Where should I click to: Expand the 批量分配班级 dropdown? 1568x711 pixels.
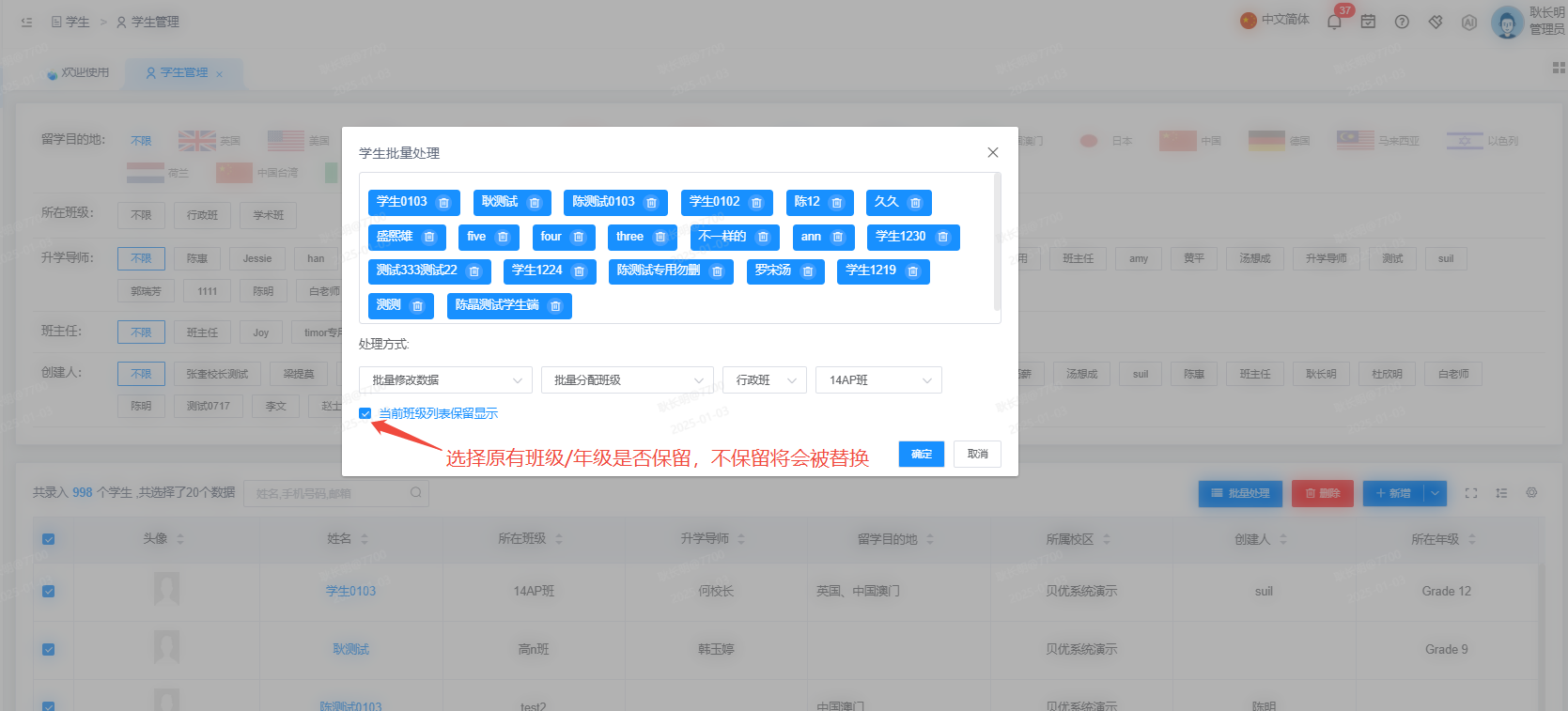[x=628, y=379]
